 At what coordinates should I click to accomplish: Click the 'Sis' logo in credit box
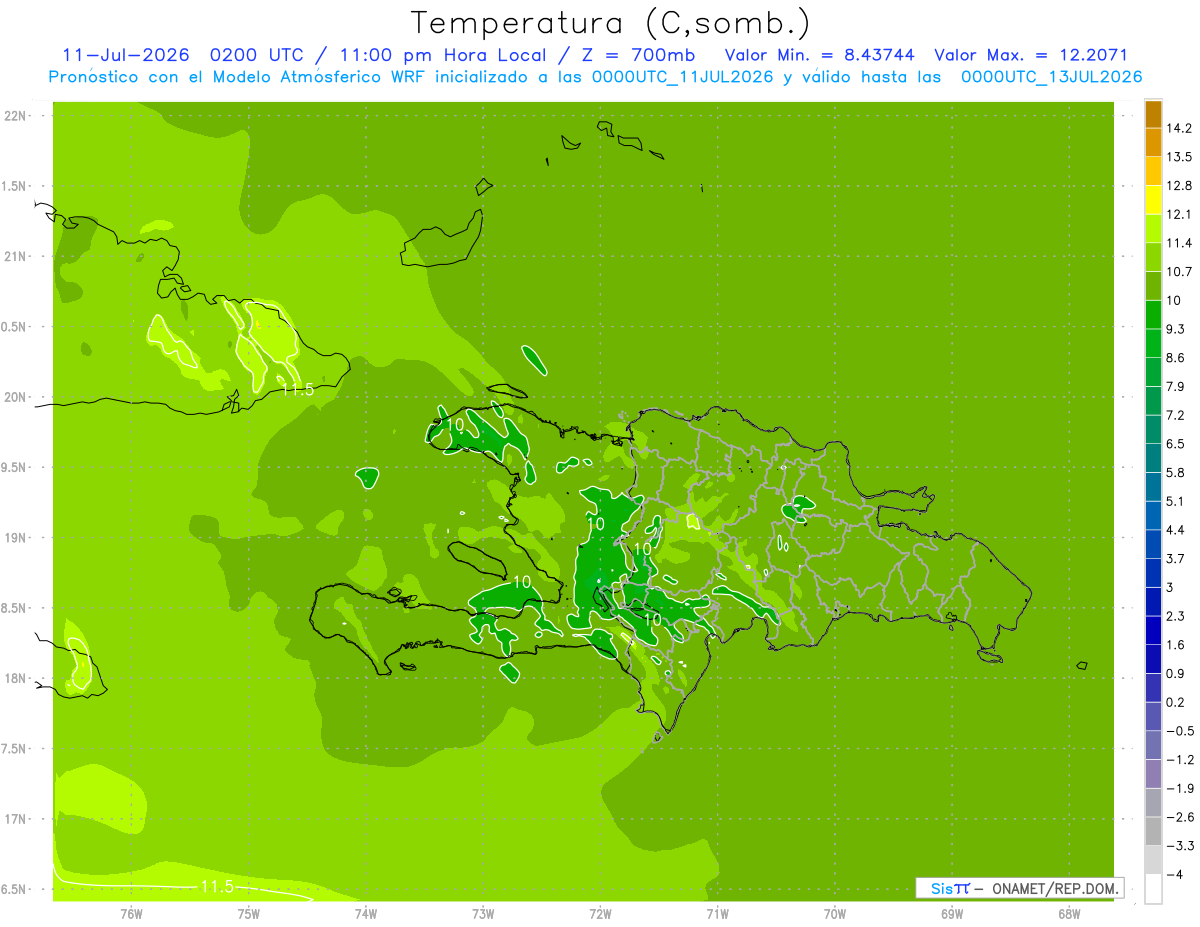tap(942, 888)
